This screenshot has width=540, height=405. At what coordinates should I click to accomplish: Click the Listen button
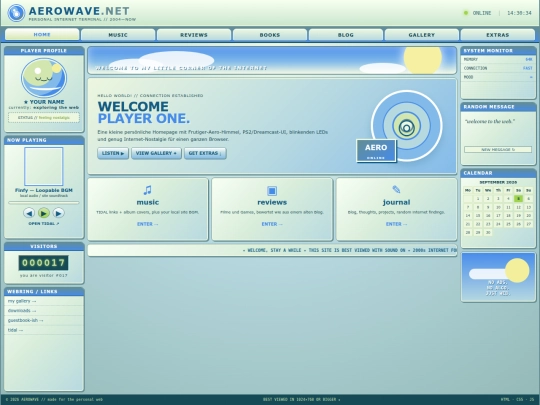tap(113, 153)
